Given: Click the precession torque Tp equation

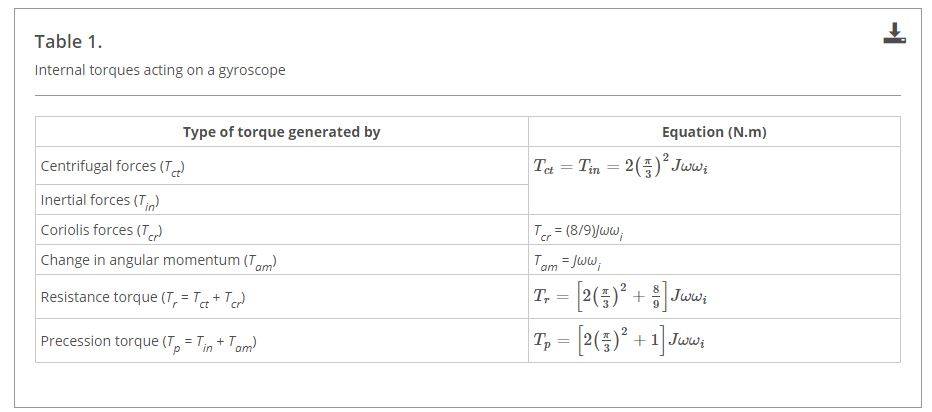Looking at the screenshot, I should tap(622, 341).
